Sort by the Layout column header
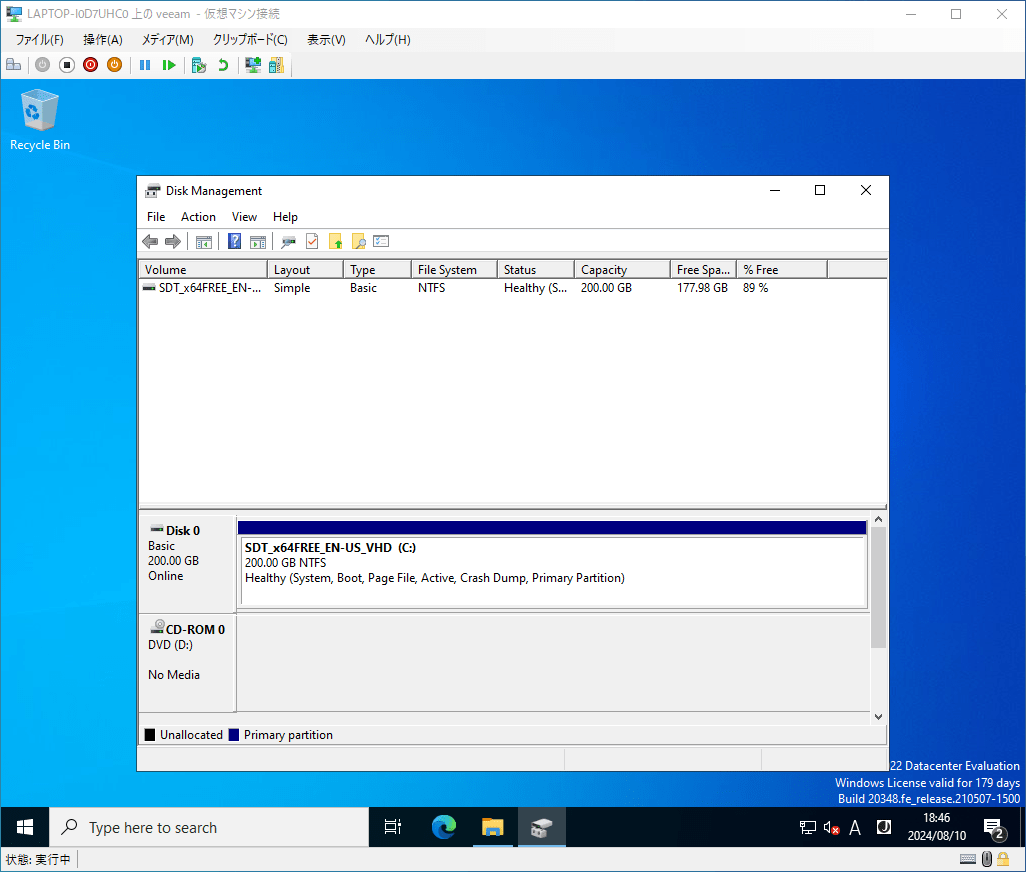Screen dimensions: 1026x872 coord(305,270)
